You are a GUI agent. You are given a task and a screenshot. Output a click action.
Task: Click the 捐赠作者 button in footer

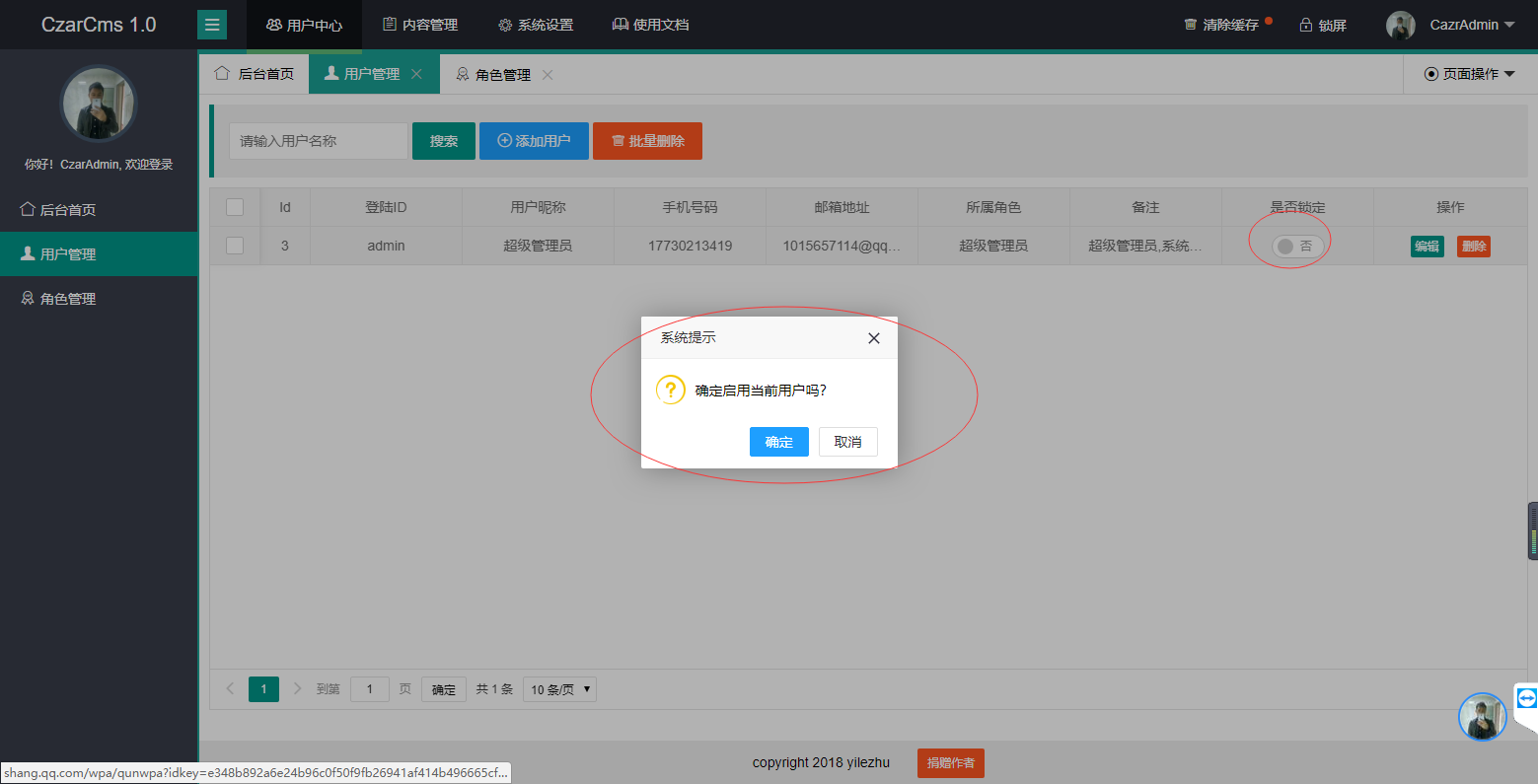(951, 763)
